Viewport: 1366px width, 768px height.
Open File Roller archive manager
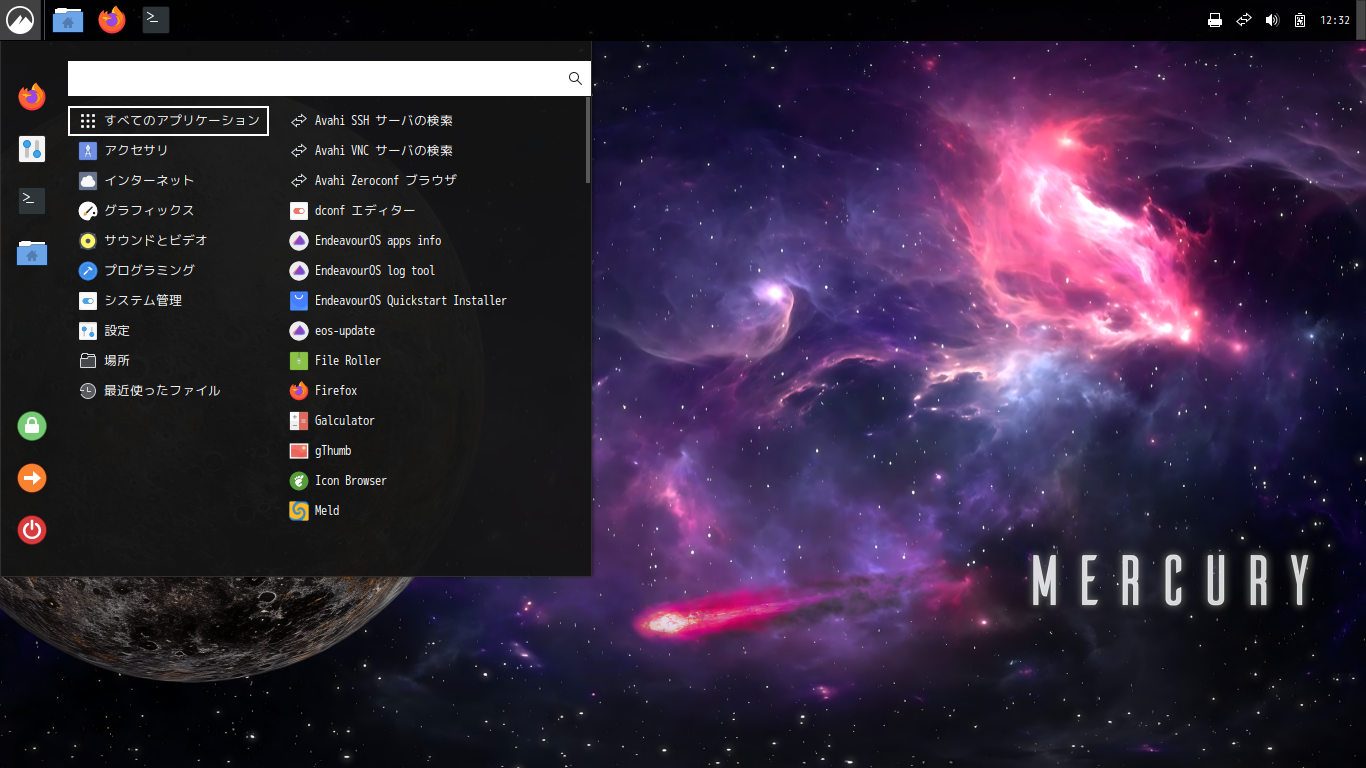(x=431, y=360)
